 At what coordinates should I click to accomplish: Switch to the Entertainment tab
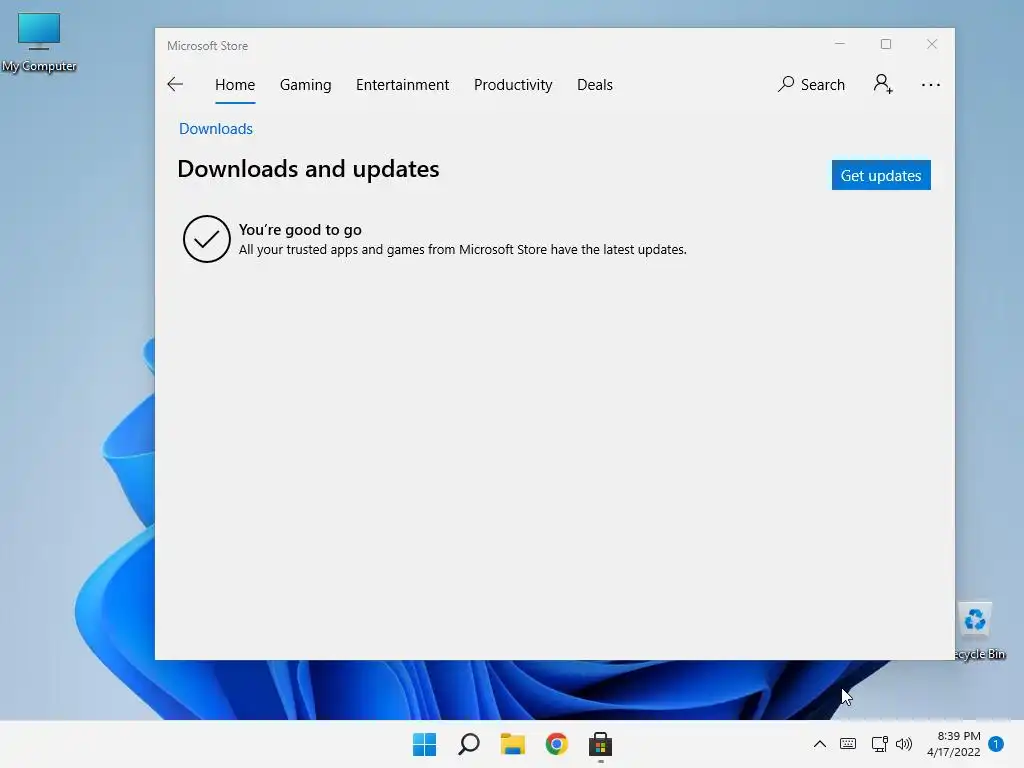pyautogui.click(x=402, y=85)
